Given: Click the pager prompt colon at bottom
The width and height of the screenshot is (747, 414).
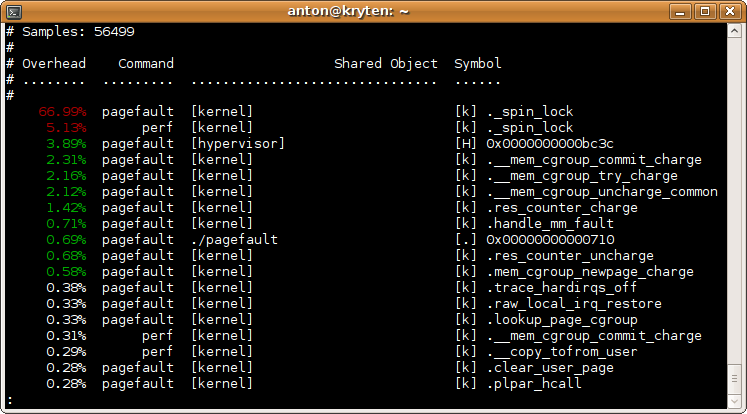Looking at the screenshot, I should pyautogui.click(x=9, y=399).
